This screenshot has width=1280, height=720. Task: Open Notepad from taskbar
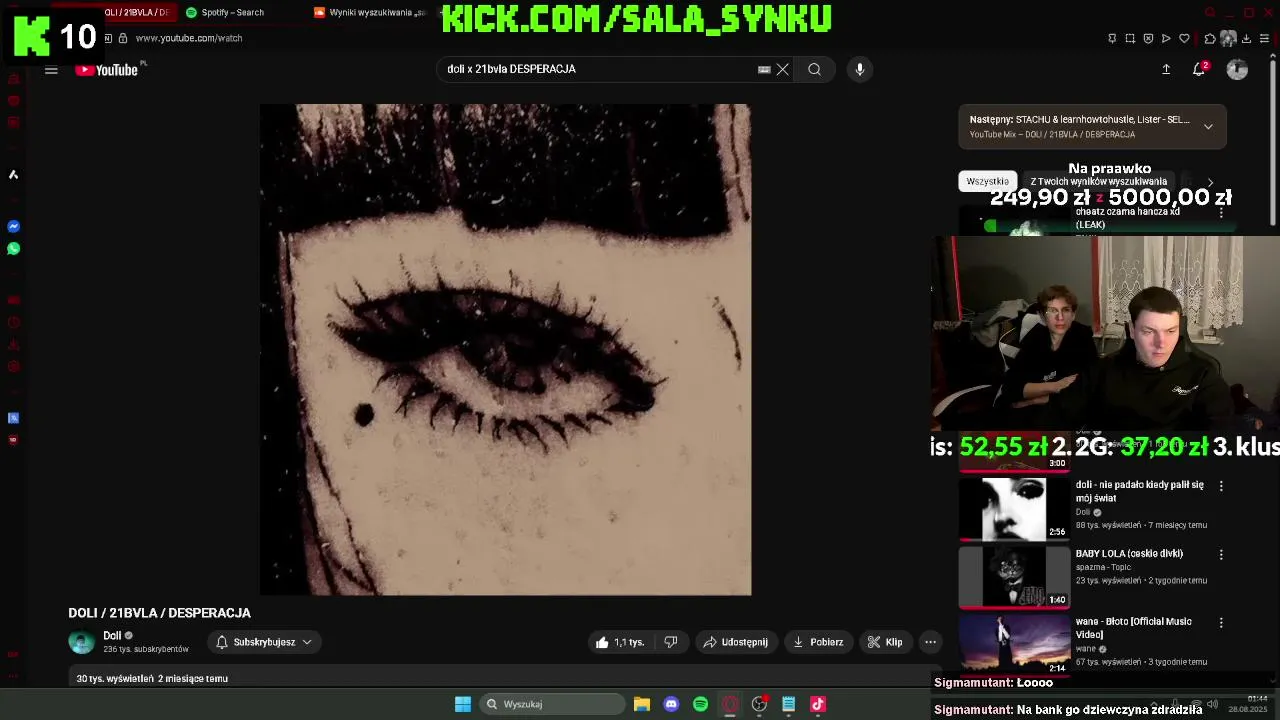click(x=788, y=704)
